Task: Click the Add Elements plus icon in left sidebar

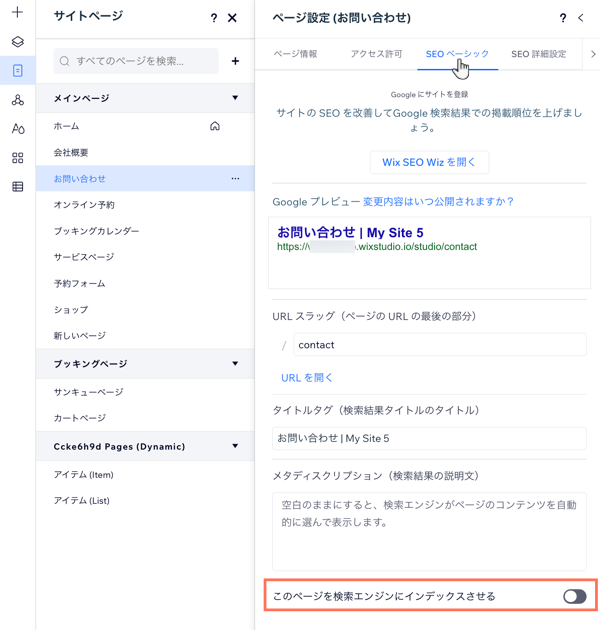Action: [x=17, y=12]
